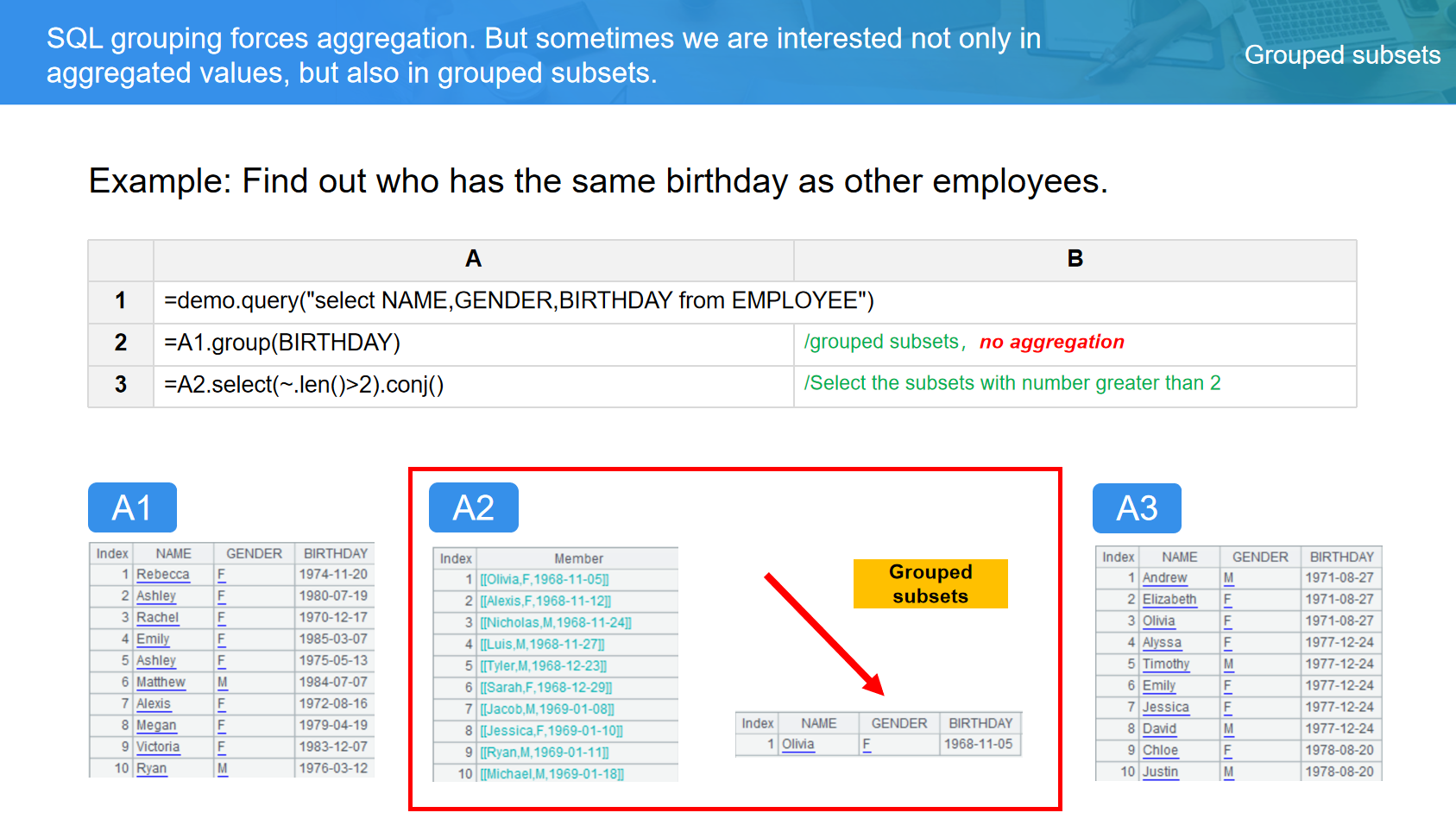Click the red 'no aggregation' comment text
1456x819 pixels.
click(x=1051, y=343)
